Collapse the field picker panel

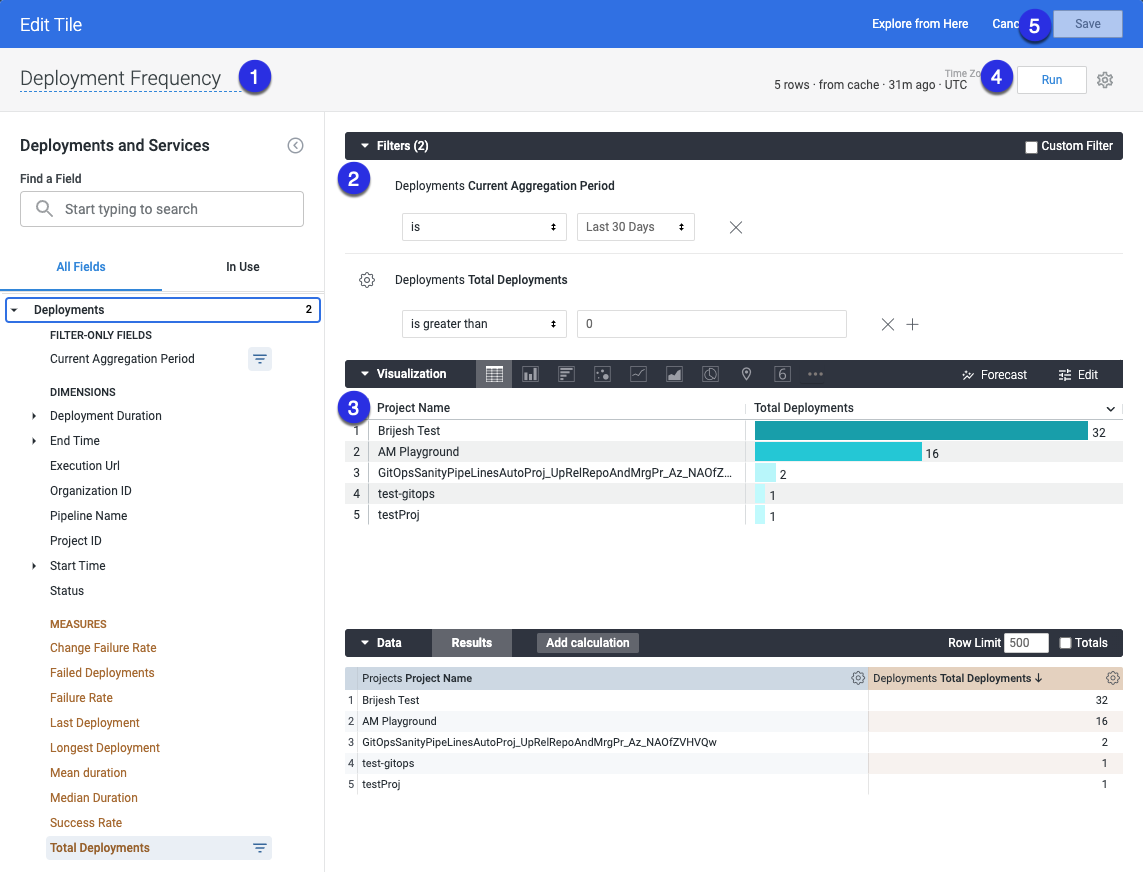click(295, 146)
